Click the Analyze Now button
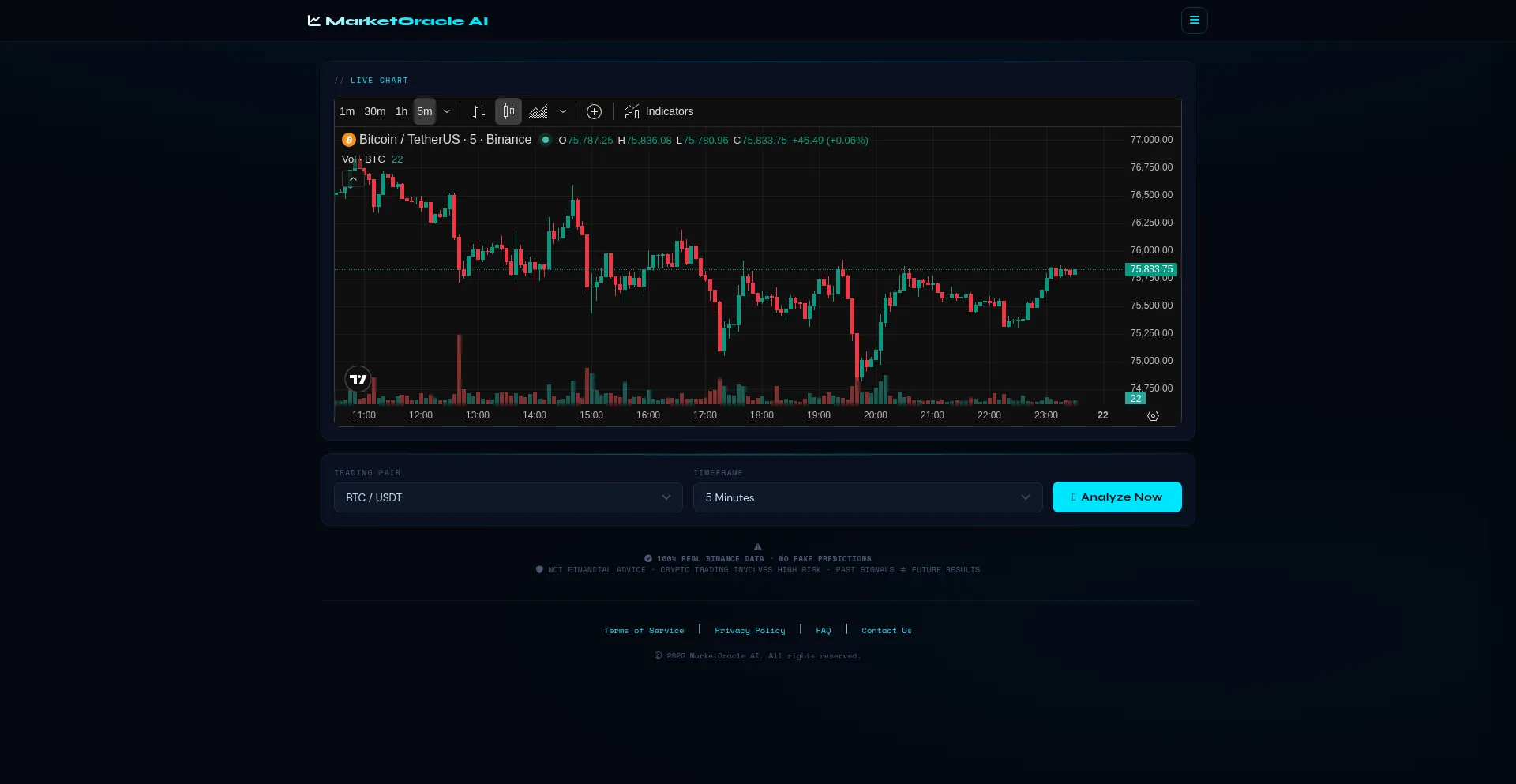The height and width of the screenshot is (784, 1516). [x=1116, y=497]
